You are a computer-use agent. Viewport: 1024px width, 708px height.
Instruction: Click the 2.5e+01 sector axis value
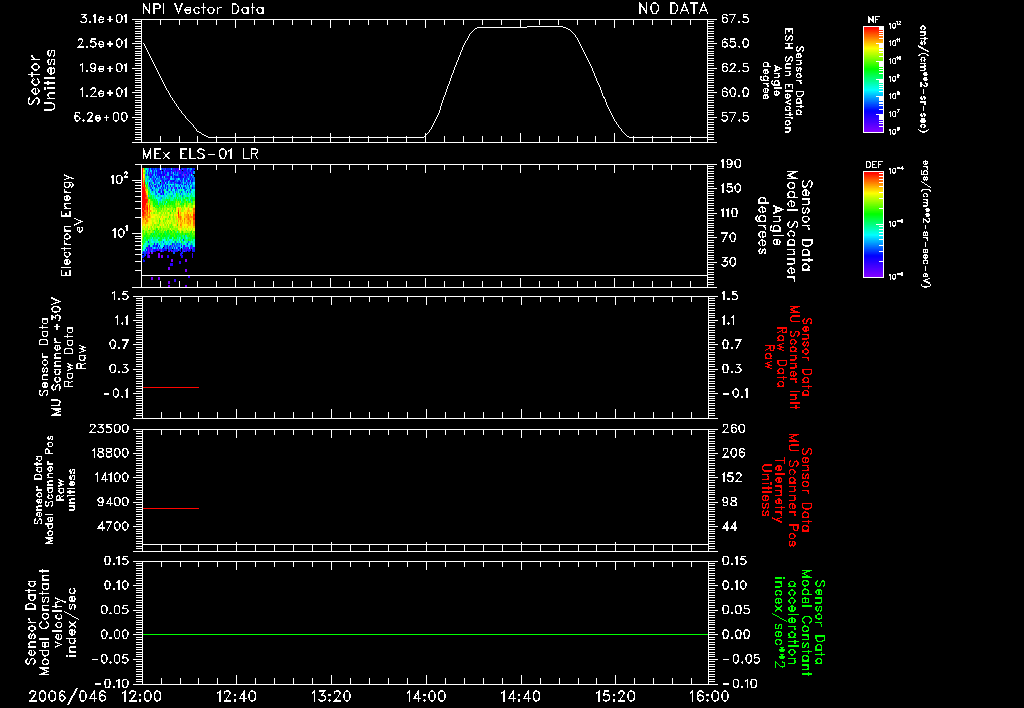point(104,43)
